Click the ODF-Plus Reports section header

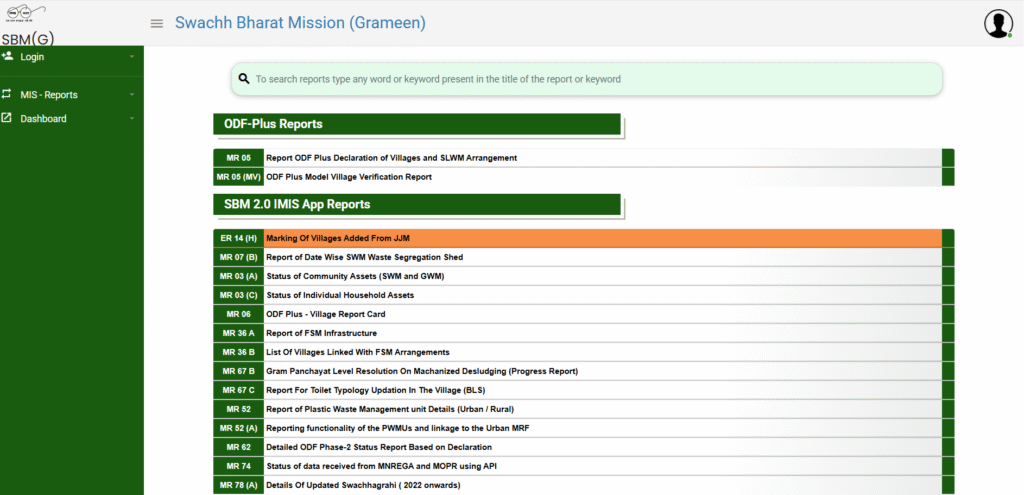coord(417,124)
